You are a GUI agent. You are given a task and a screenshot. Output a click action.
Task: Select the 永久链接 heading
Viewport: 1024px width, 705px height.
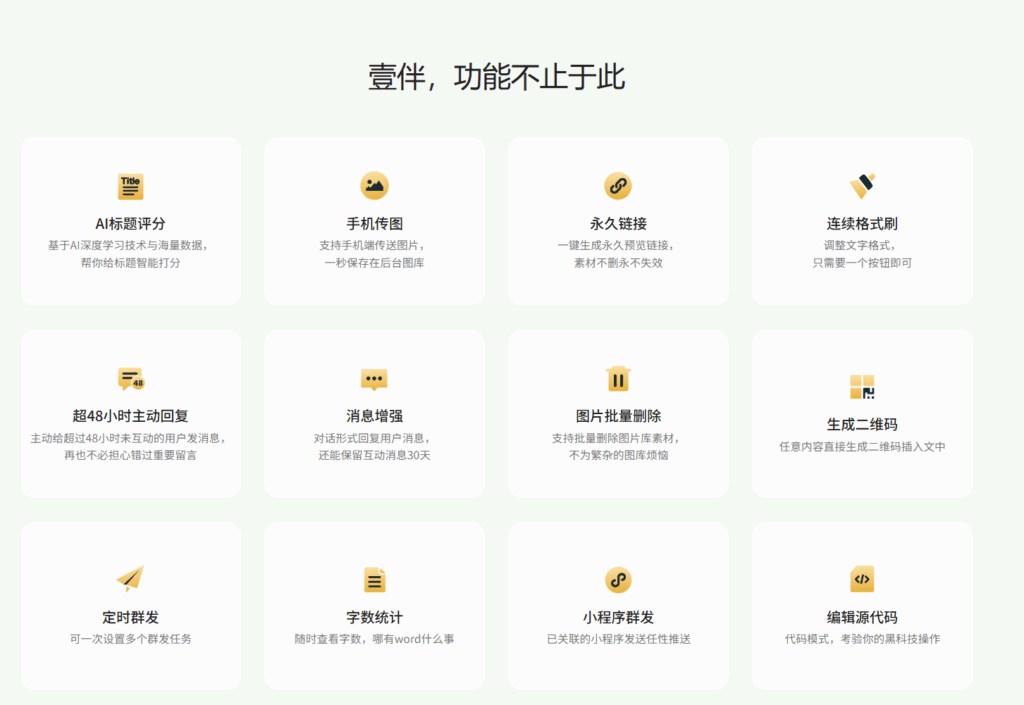tap(618, 224)
